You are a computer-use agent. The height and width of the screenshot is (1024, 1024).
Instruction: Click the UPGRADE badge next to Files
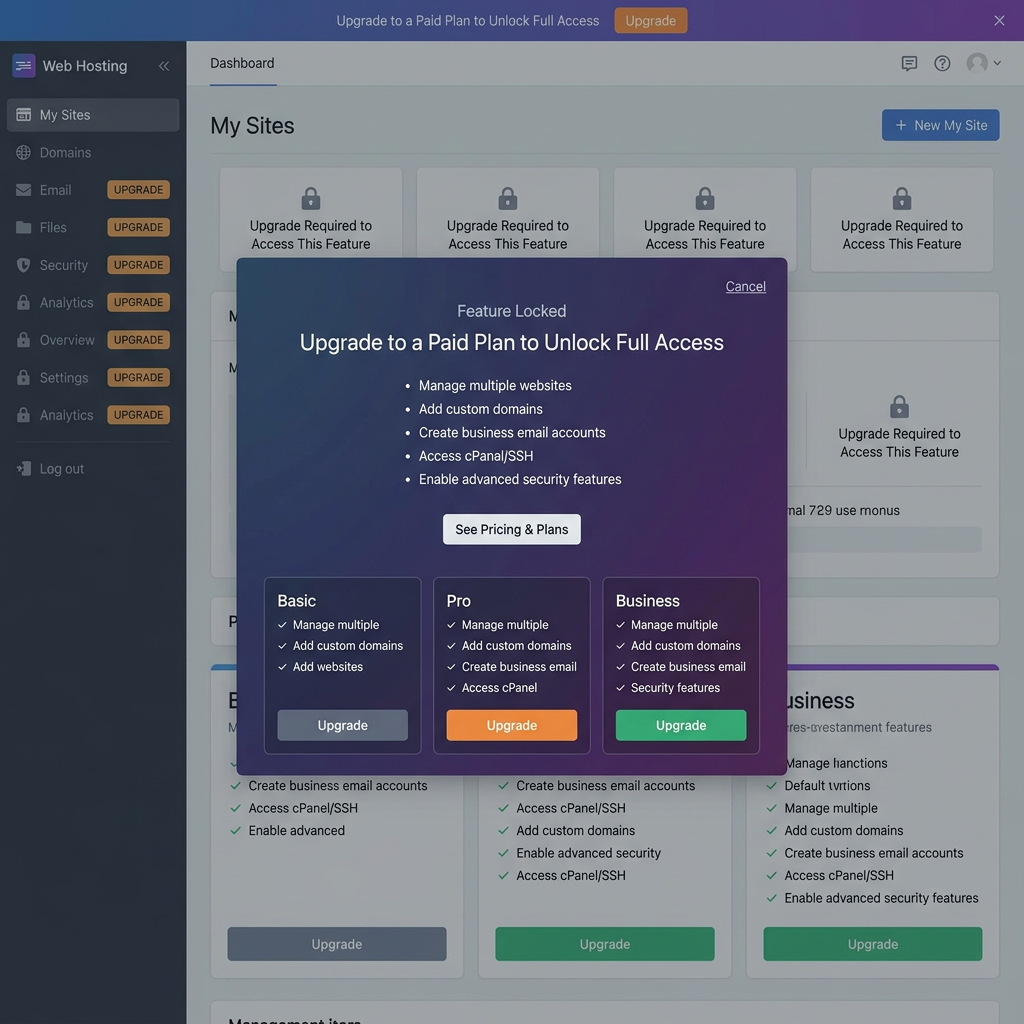[138, 227]
